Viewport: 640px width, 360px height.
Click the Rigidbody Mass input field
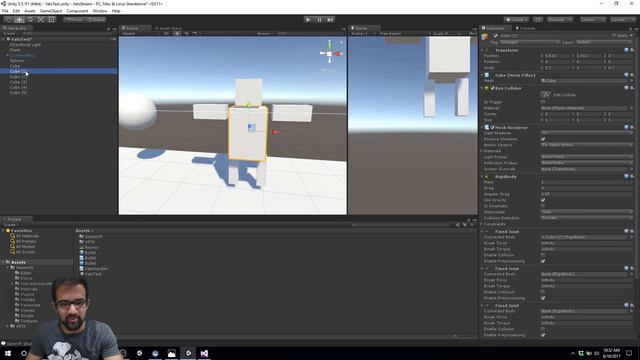[x=586, y=182]
